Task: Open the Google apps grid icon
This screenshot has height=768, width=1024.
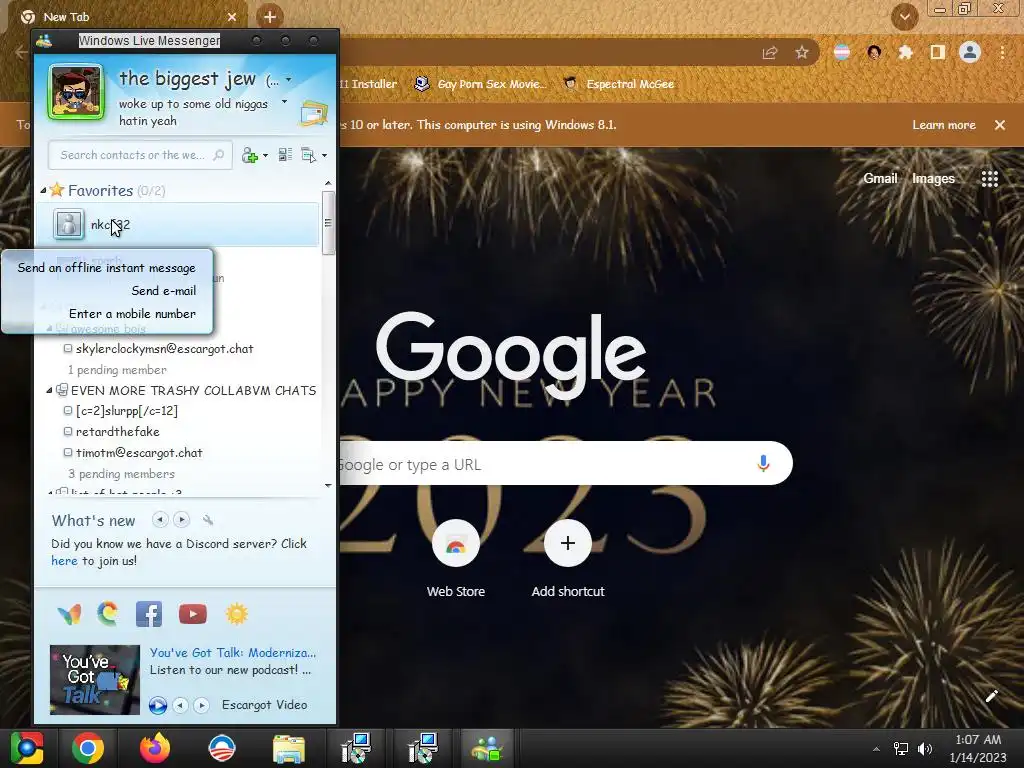Action: tap(989, 178)
